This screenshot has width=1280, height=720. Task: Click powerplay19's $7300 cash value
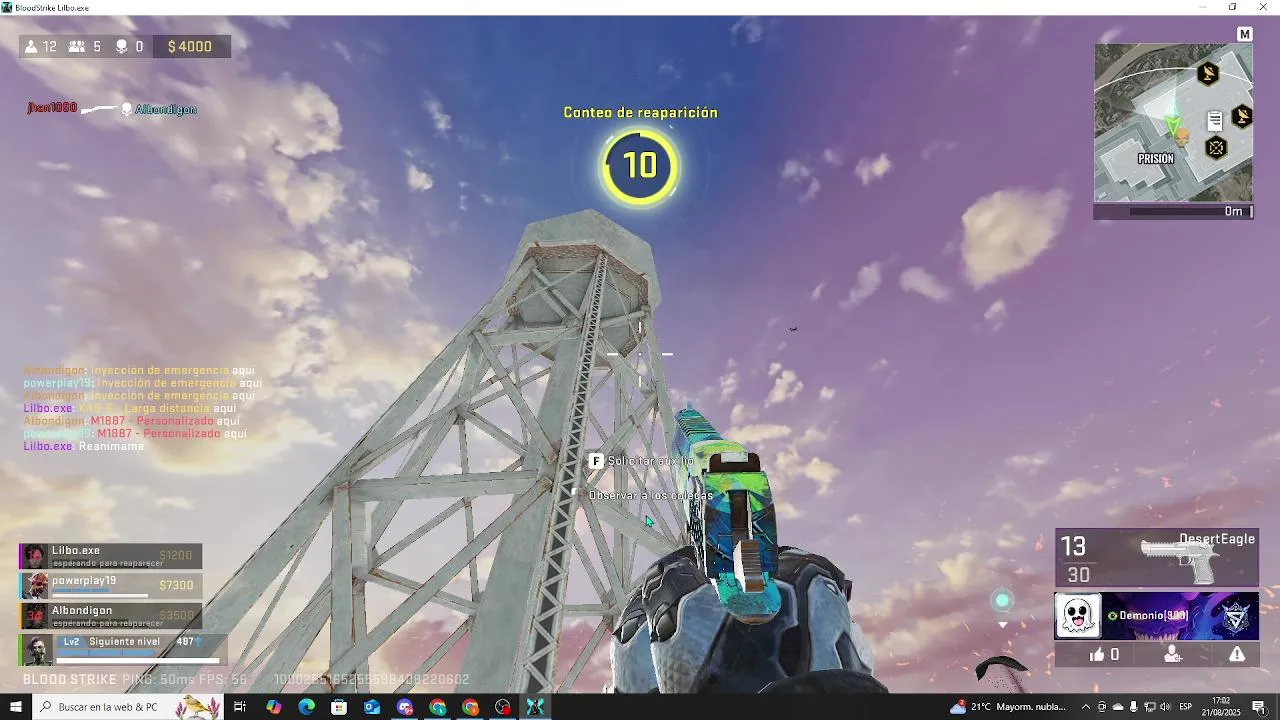pos(176,585)
